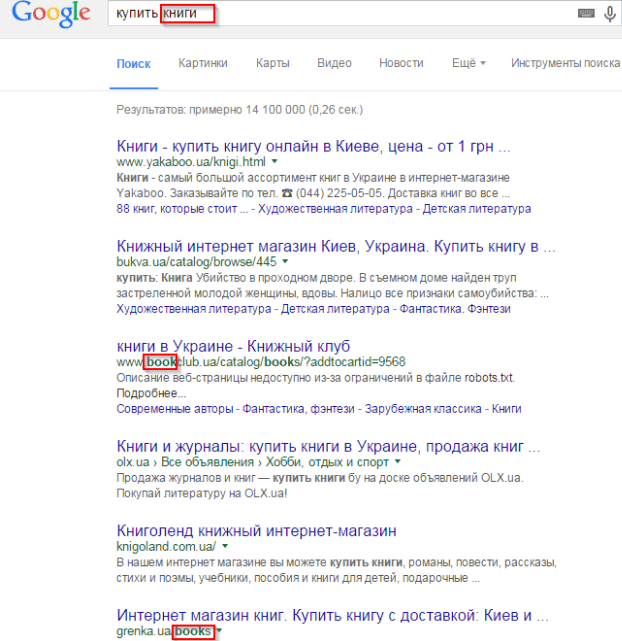Open 'Инструменты поиска' search tools
The image size is (622, 641).
coord(566,63)
